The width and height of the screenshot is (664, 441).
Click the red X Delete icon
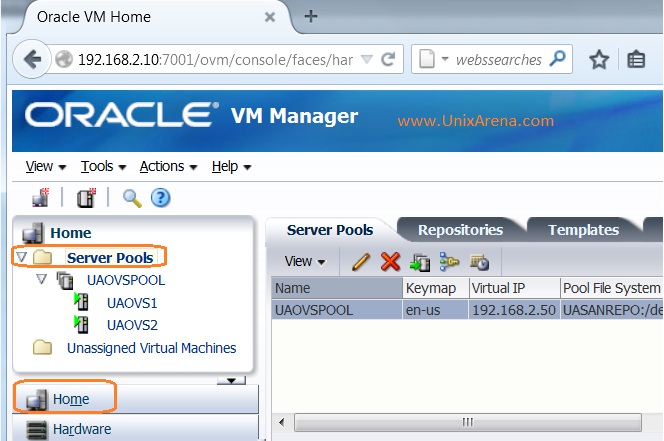coord(390,261)
